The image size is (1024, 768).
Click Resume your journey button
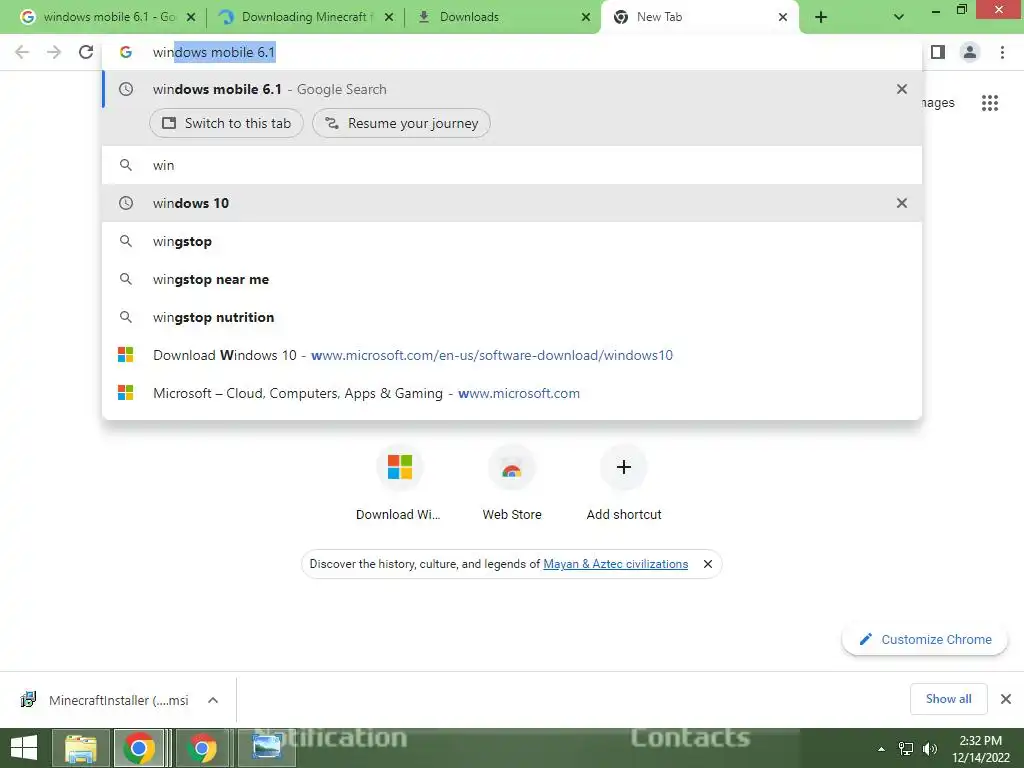401,123
